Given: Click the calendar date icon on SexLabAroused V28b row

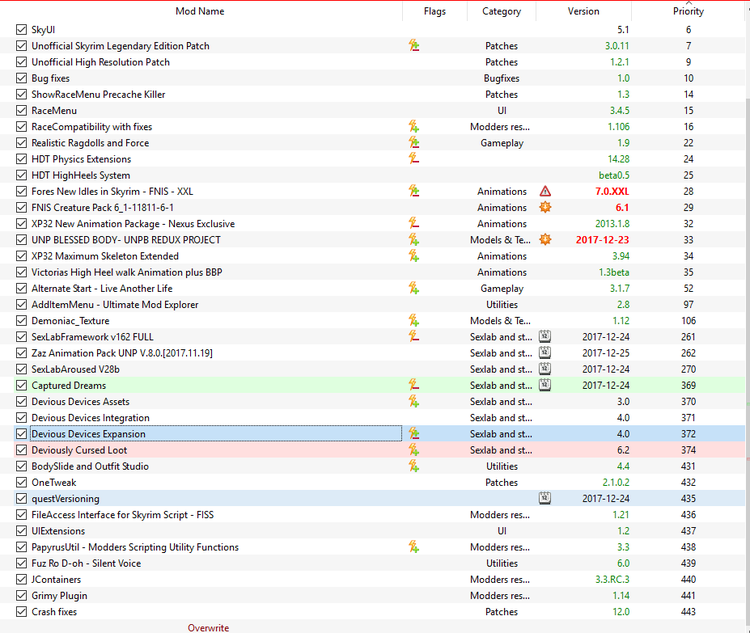Looking at the screenshot, I should point(545,369).
